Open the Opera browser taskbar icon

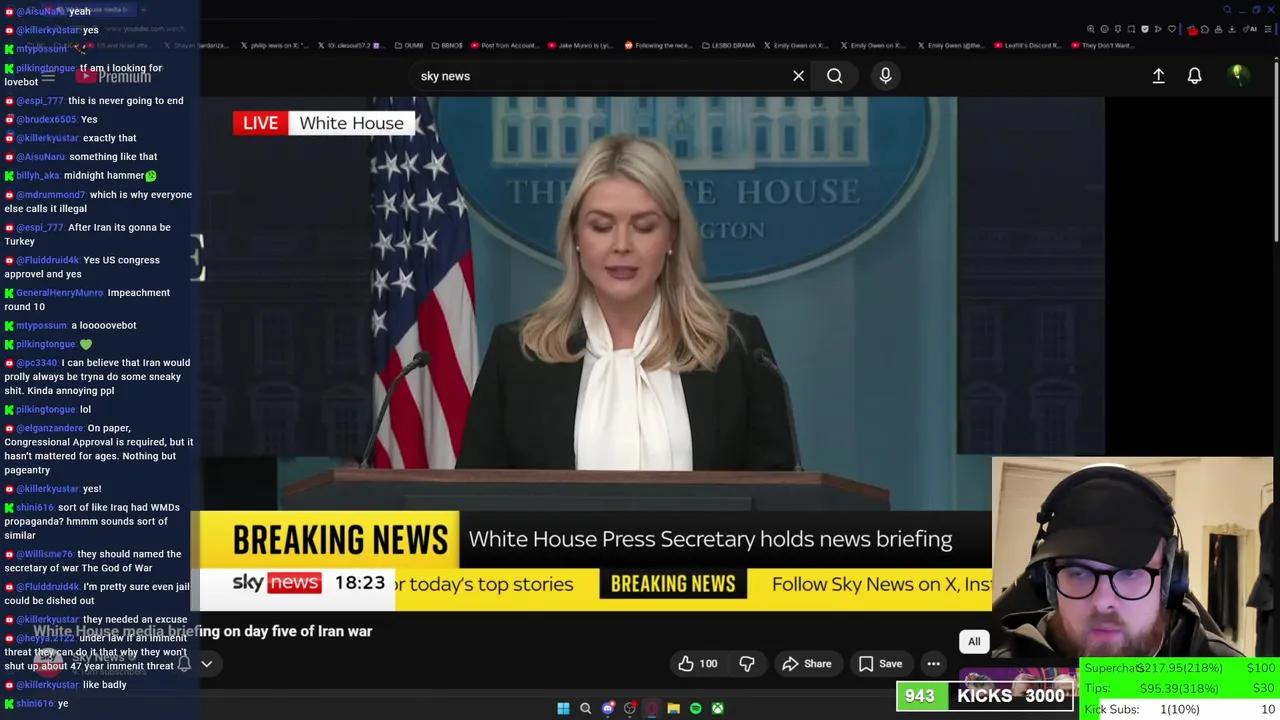pyautogui.click(x=651, y=708)
